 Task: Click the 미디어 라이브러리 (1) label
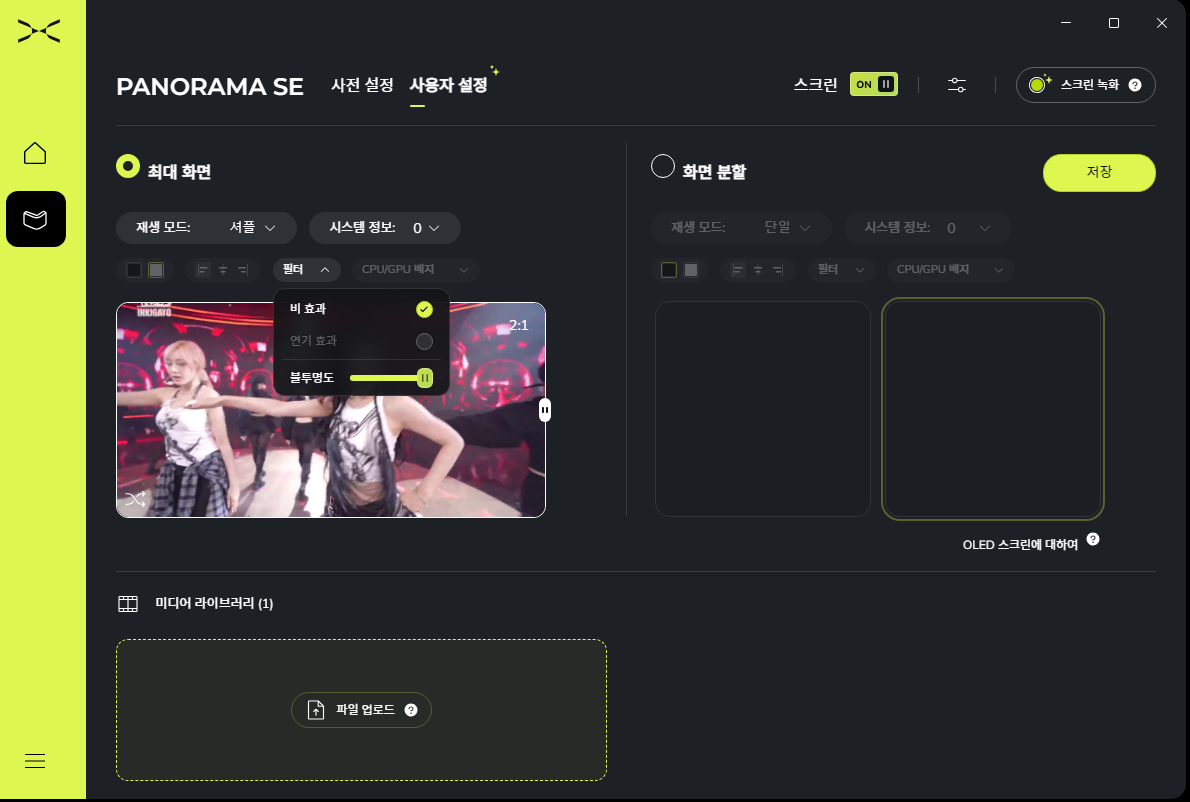[214, 604]
